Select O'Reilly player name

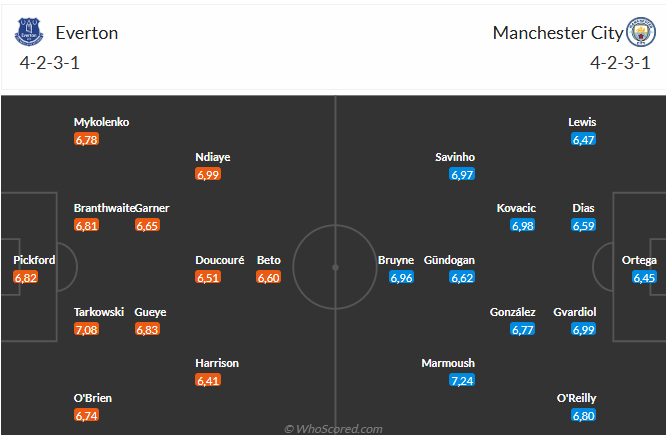[x=576, y=398]
